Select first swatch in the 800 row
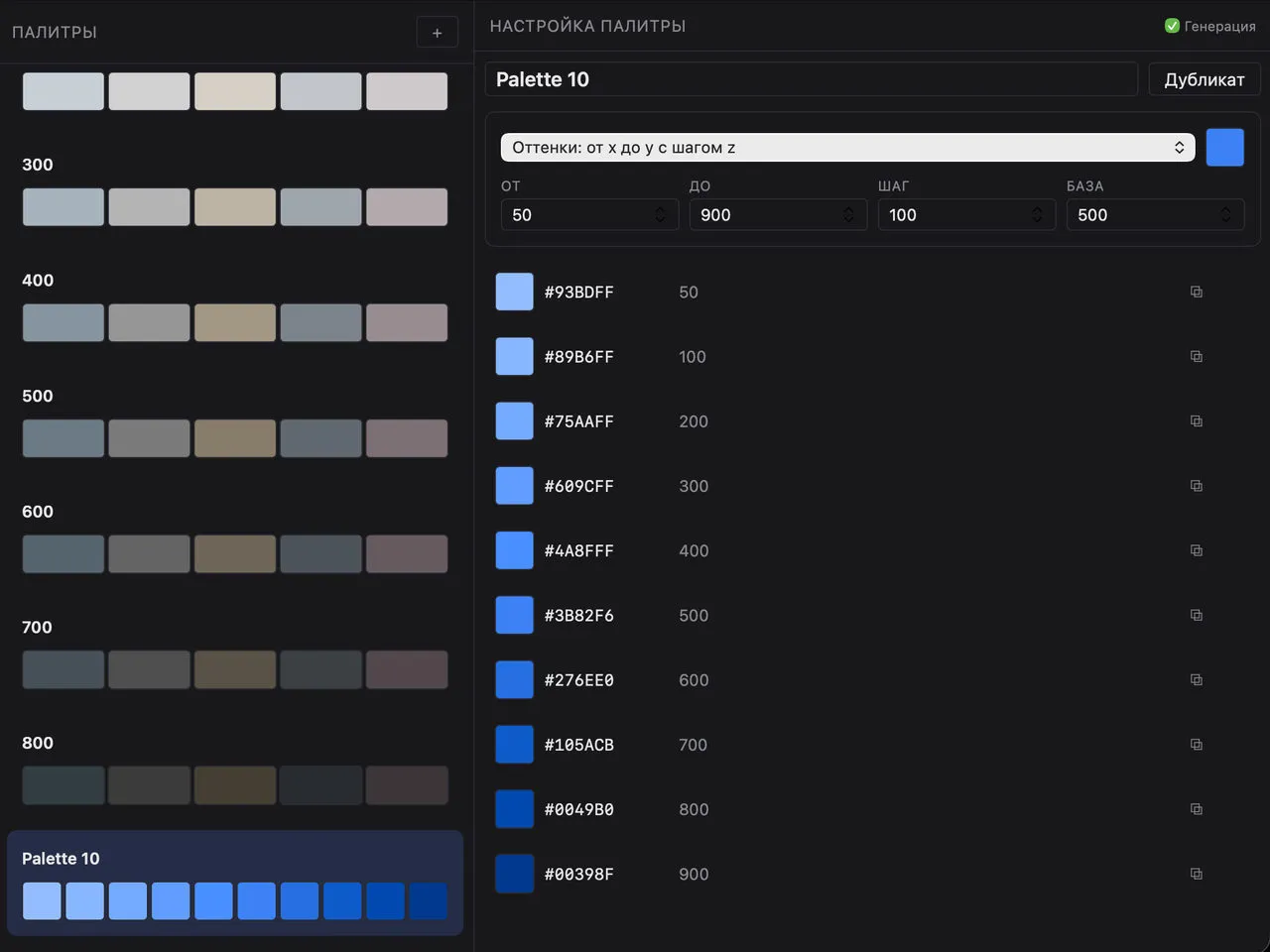 (63, 785)
